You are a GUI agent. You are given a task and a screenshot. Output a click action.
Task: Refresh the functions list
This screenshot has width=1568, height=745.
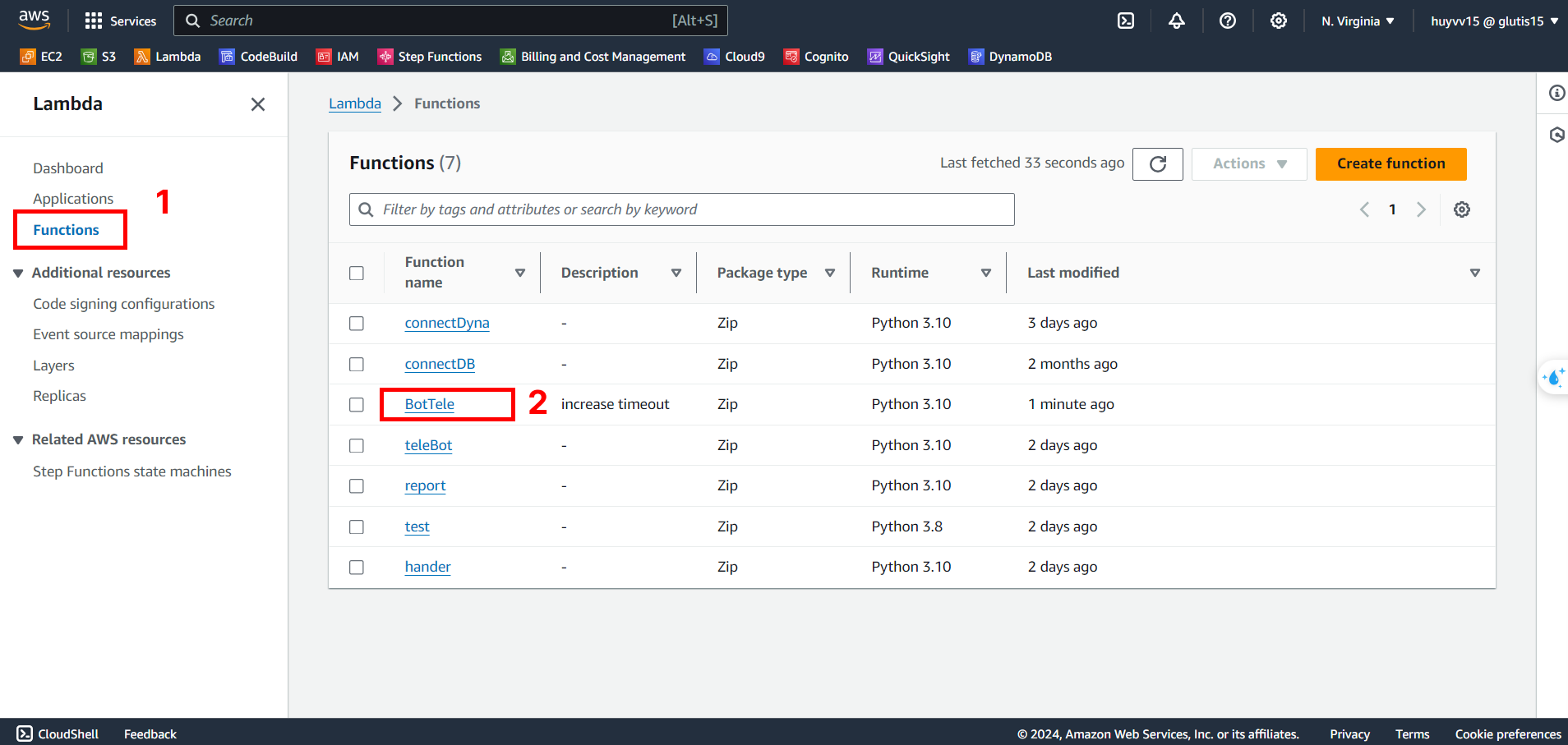[x=1158, y=164]
